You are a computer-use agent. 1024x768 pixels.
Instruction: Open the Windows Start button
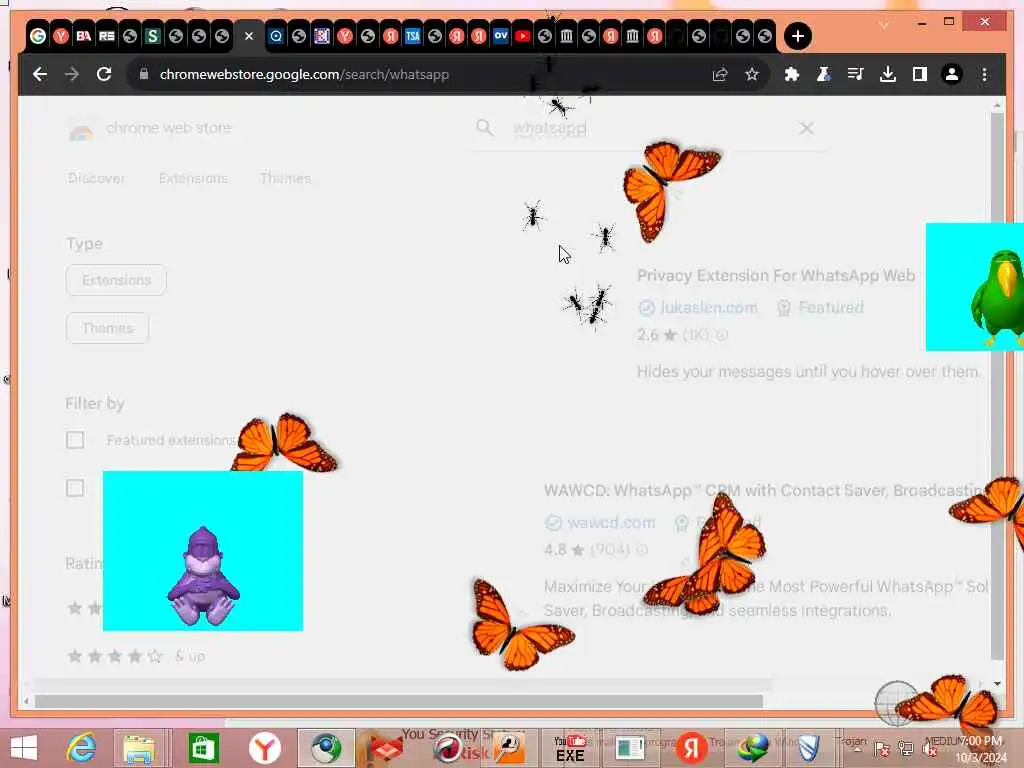(24, 748)
